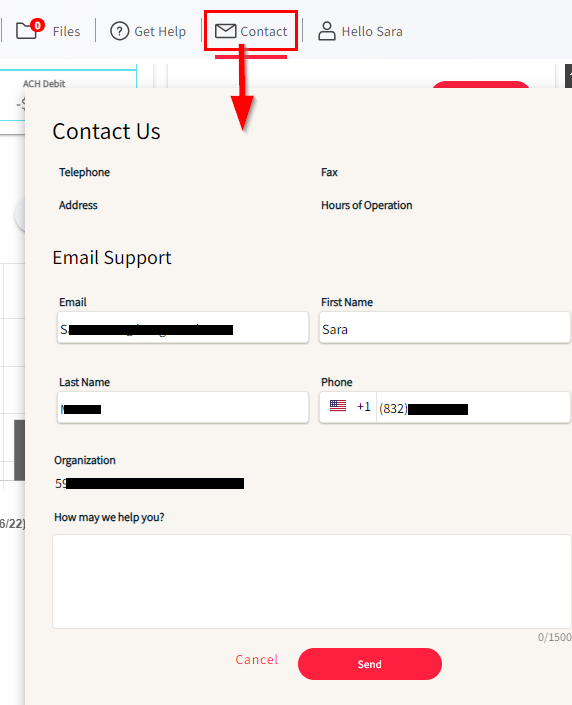
Task: Click the US flag country selector
Action: pyautogui.click(x=338, y=406)
